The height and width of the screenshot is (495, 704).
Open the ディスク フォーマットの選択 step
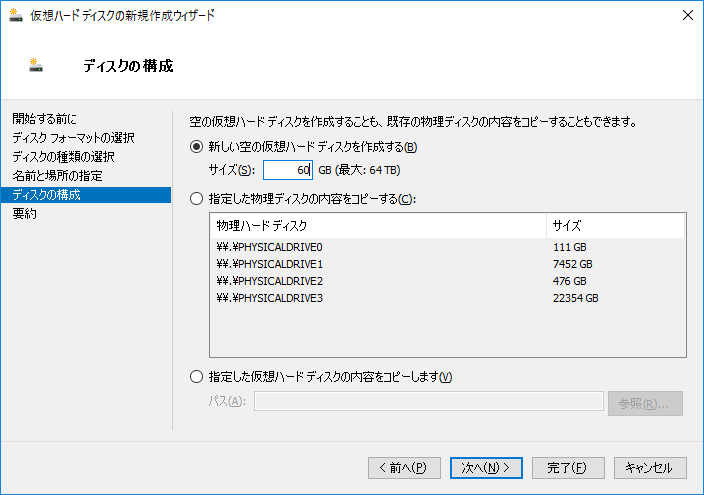pos(73,137)
